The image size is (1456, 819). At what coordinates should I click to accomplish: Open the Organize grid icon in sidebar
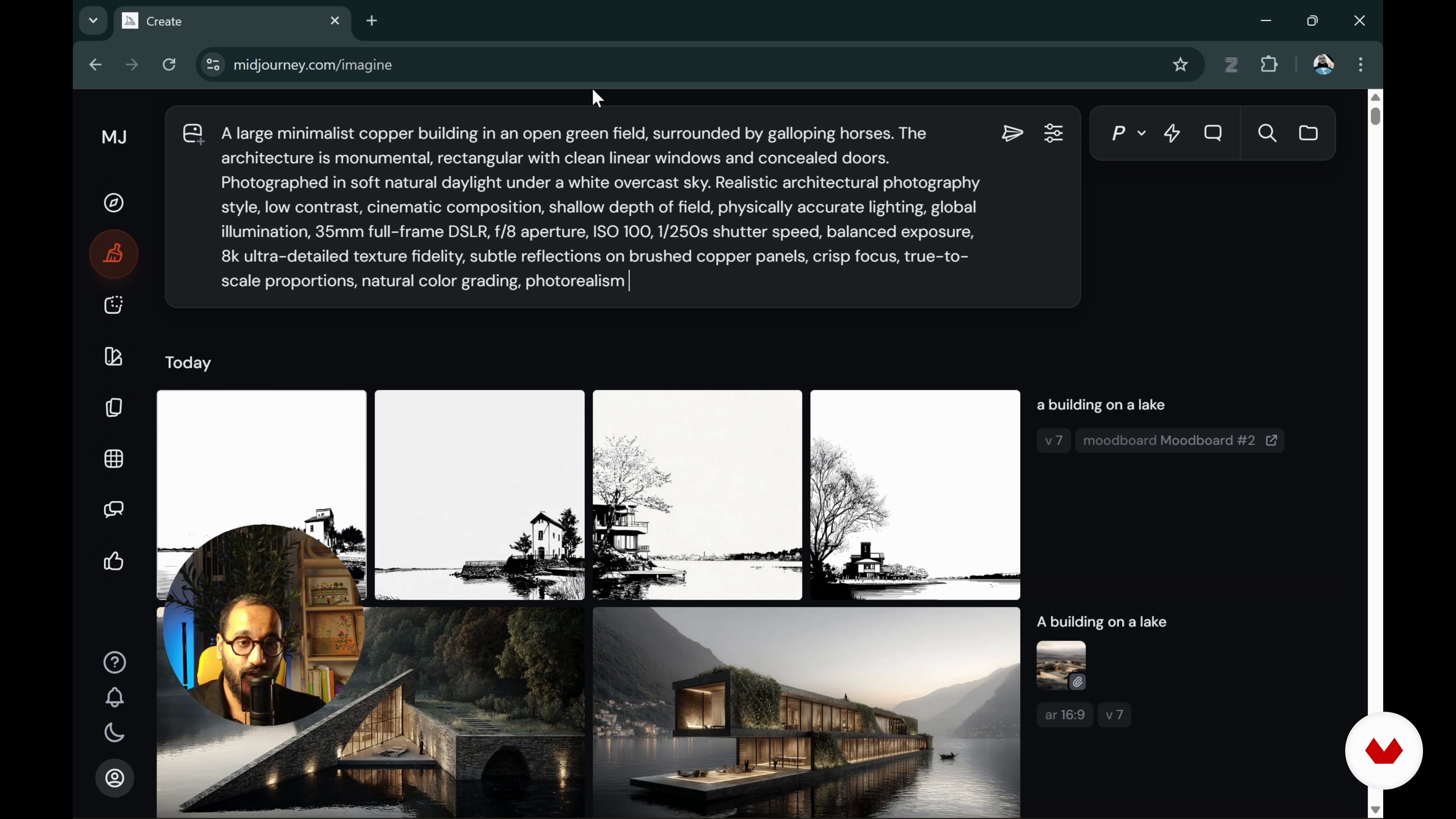[x=114, y=459]
